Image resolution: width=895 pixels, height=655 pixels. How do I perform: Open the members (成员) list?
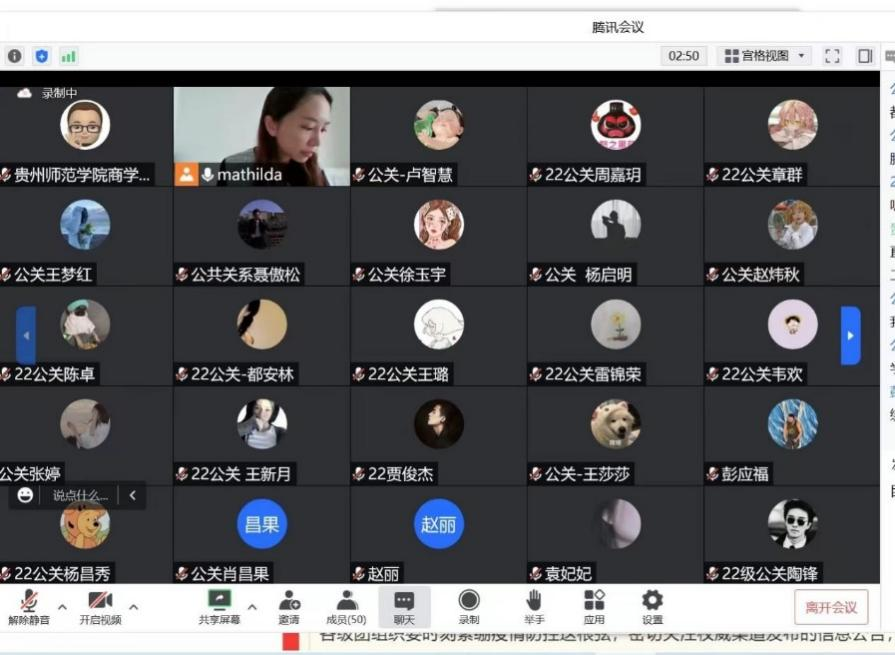point(346,606)
